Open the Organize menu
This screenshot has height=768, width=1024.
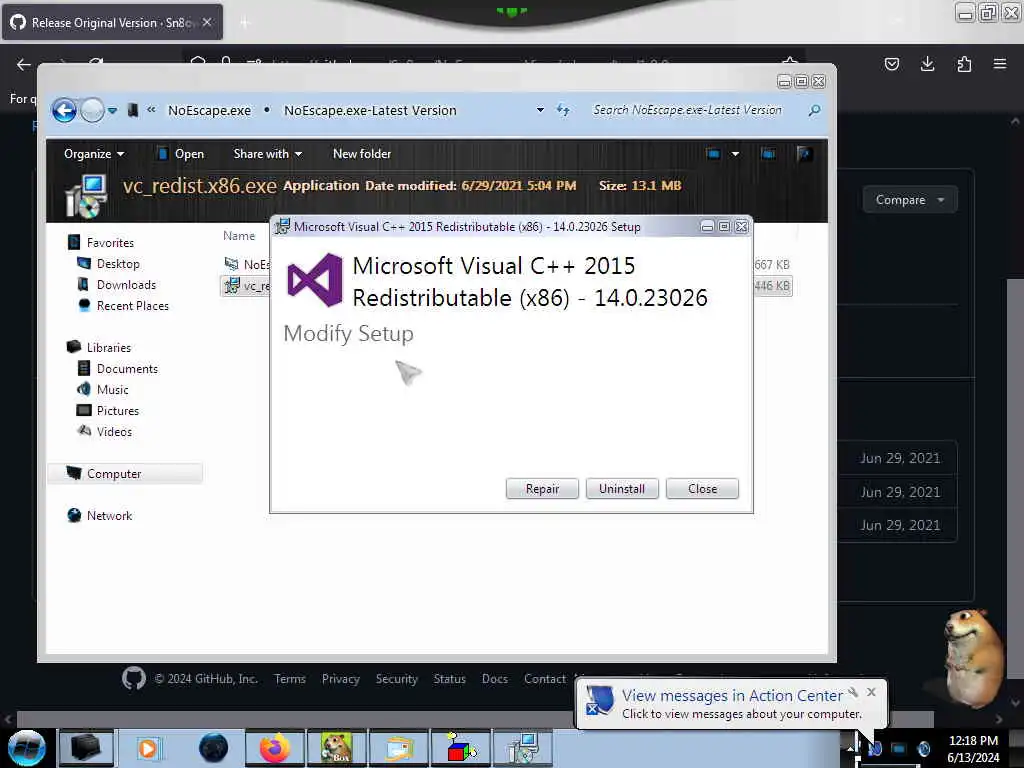(x=94, y=153)
